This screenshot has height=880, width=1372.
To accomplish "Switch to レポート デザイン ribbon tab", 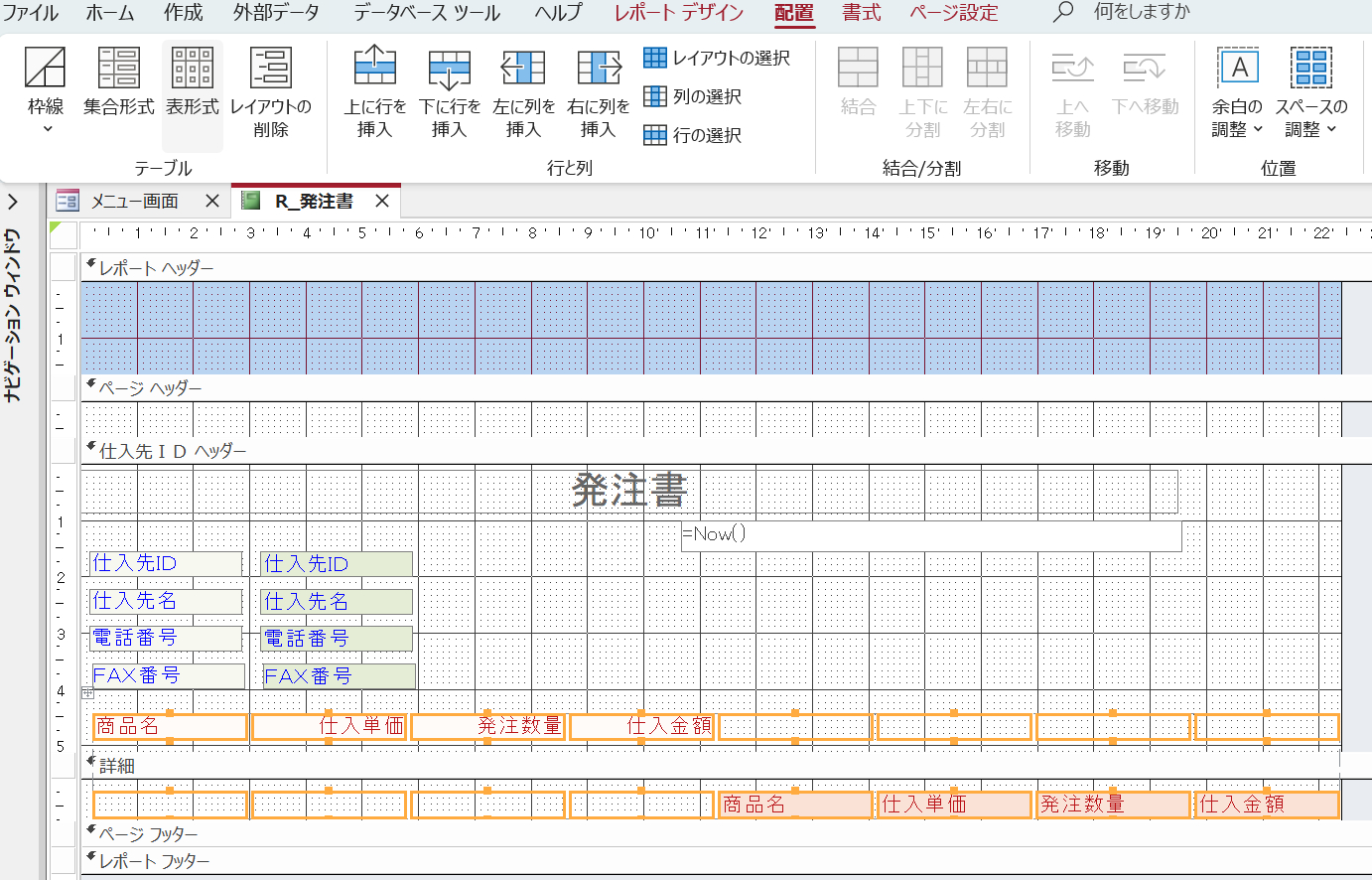I will 679,13.
